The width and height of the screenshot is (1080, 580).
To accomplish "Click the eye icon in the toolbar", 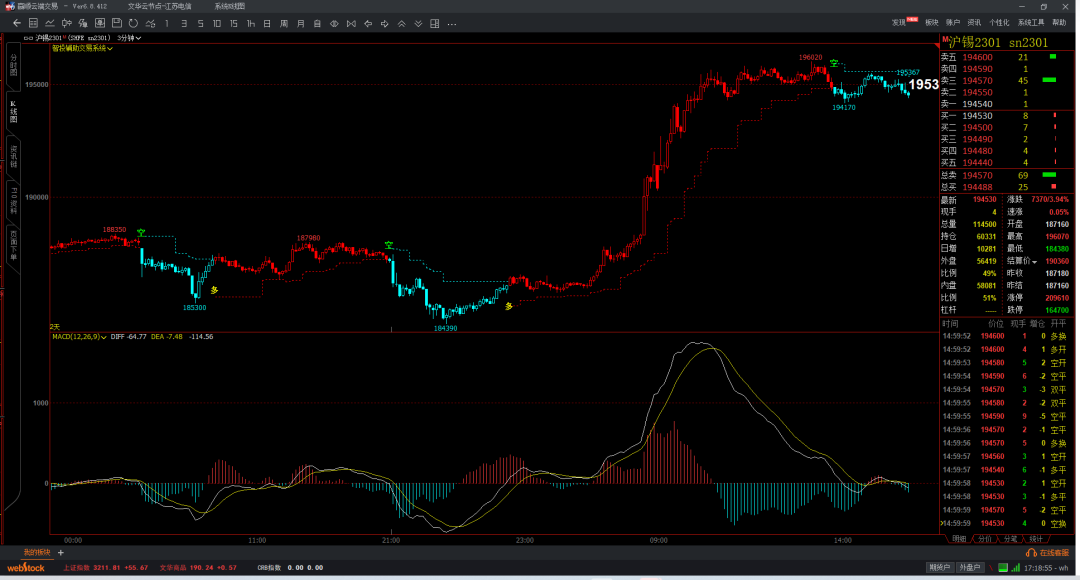I will click(x=334, y=23).
